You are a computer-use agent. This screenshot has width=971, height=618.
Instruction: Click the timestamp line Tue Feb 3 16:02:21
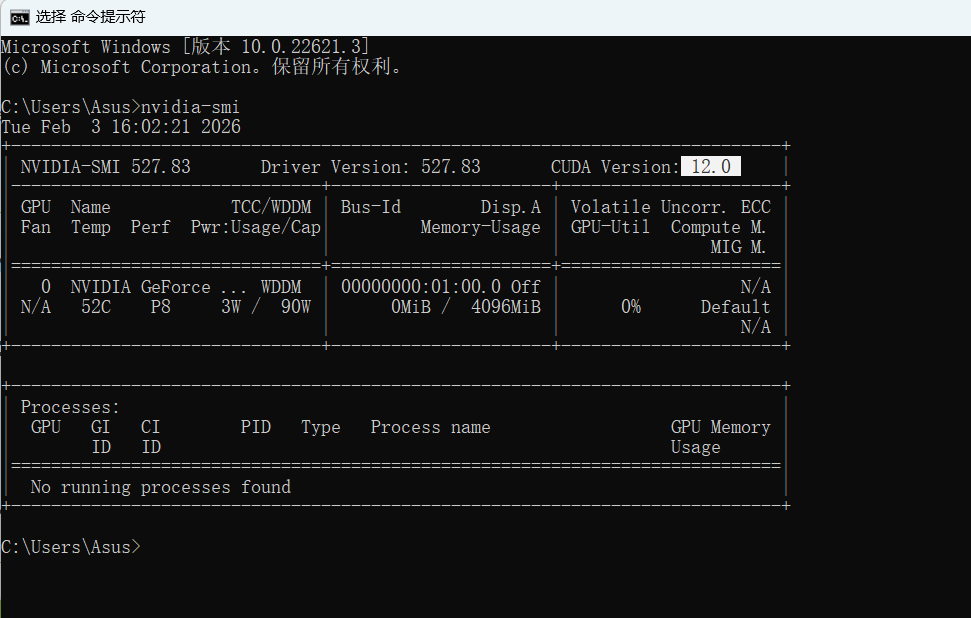pyautogui.click(x=120, y=127)
